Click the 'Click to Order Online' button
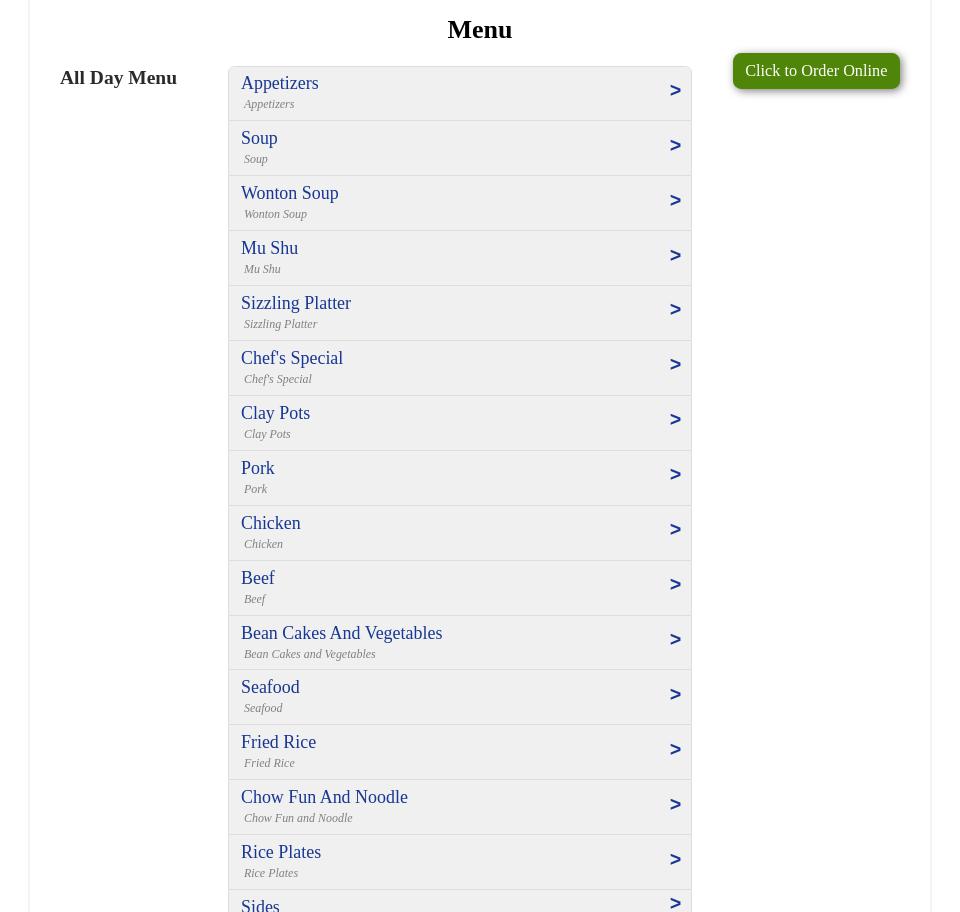This screenshot has width=960, height=912. coord(815,71)
